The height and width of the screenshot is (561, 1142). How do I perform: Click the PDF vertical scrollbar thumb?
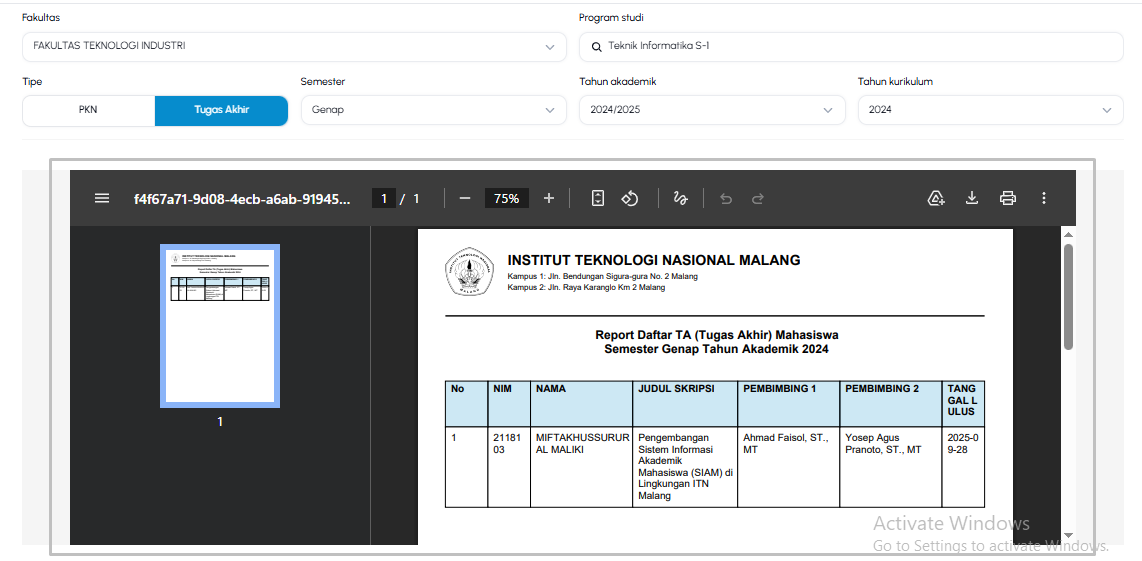1068,297
